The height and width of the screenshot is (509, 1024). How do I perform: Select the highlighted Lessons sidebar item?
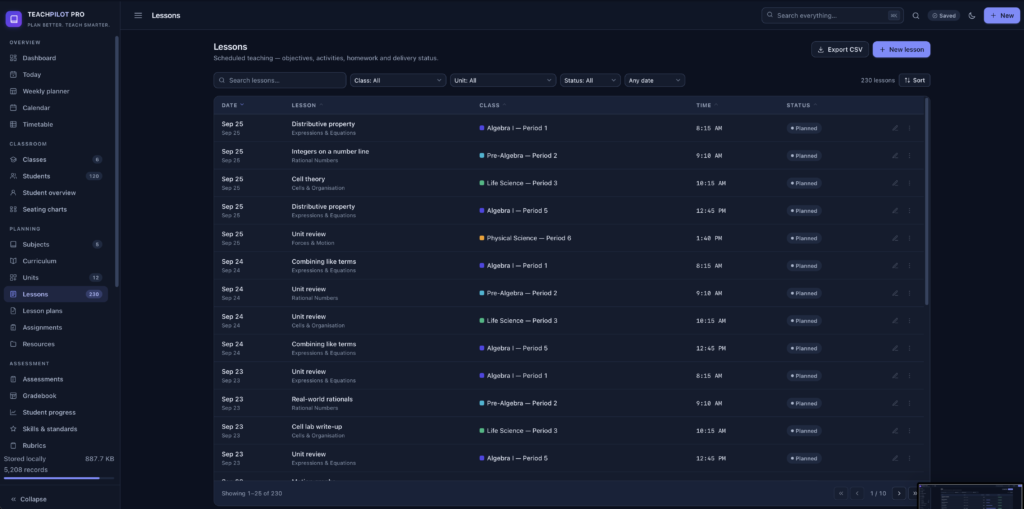tap(56, 294)
